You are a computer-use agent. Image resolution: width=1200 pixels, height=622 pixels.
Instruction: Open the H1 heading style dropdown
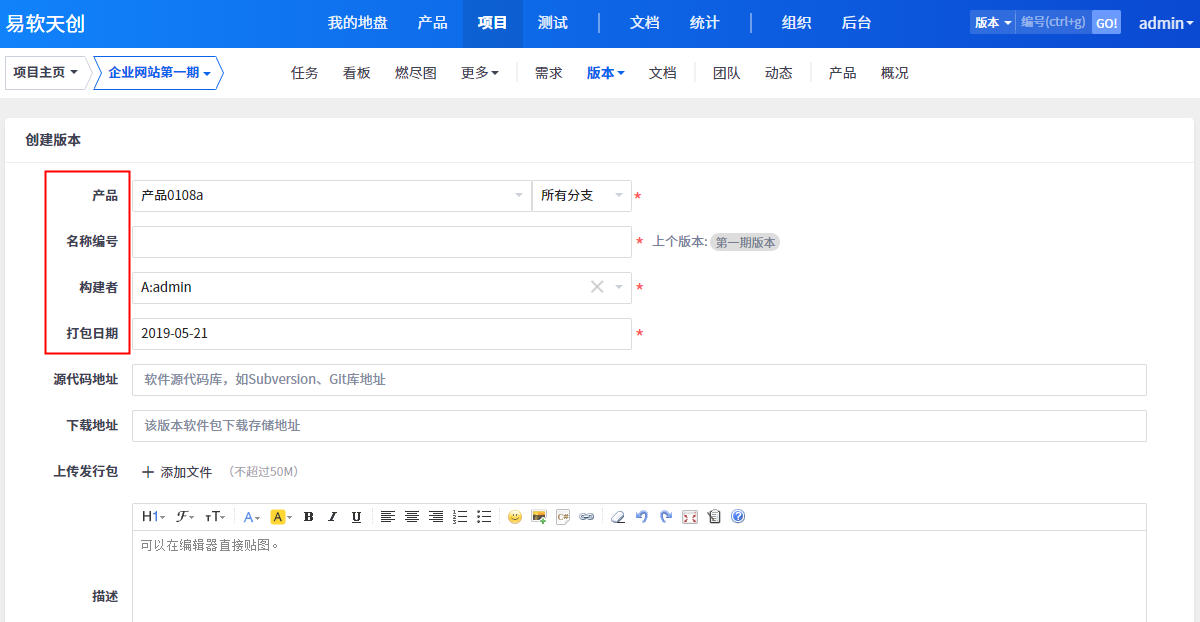point(152,517)
